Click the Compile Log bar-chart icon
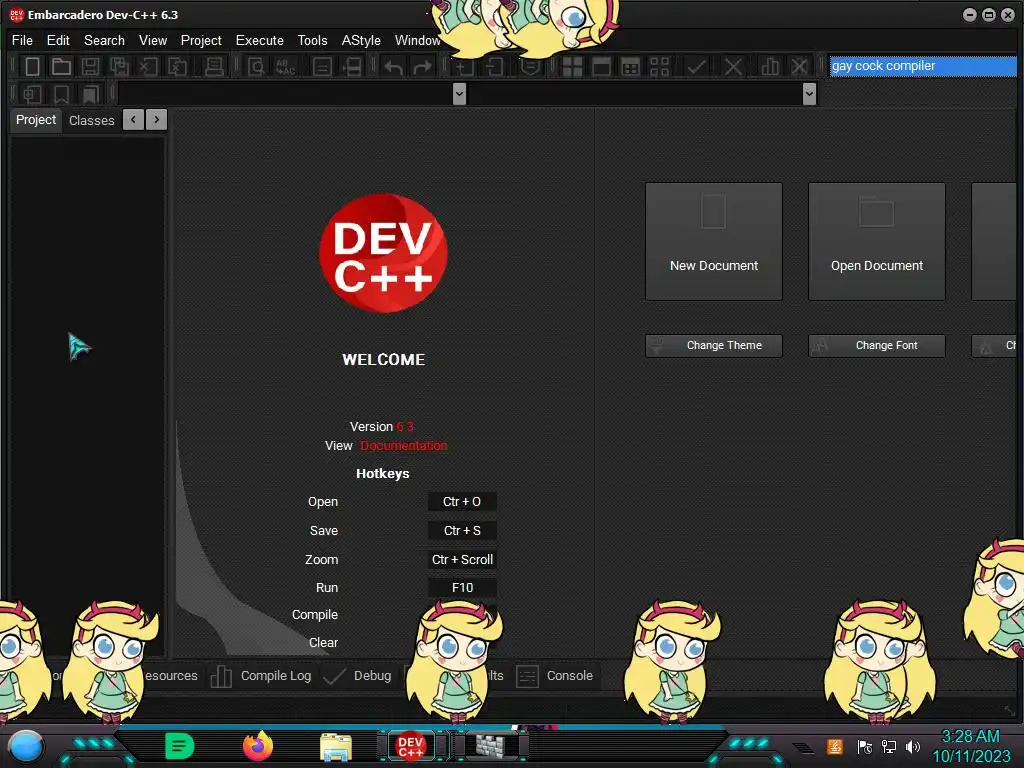 click(x=221, y=676)
